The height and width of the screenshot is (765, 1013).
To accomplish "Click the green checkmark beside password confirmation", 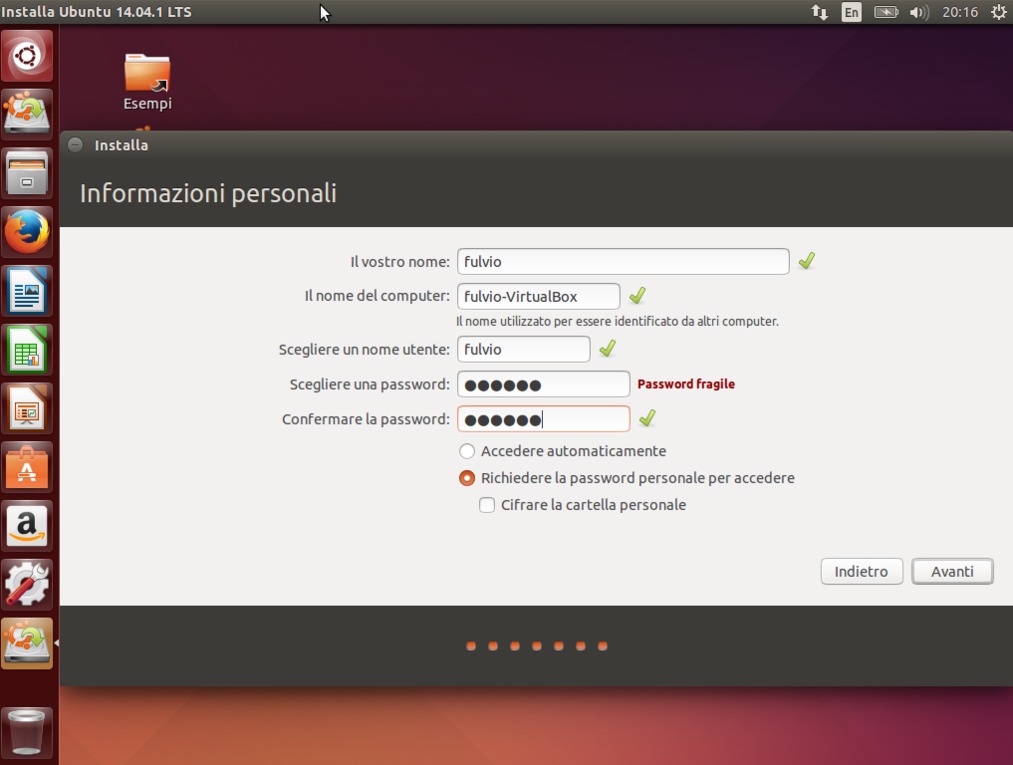I will click(x=647, y=419).
